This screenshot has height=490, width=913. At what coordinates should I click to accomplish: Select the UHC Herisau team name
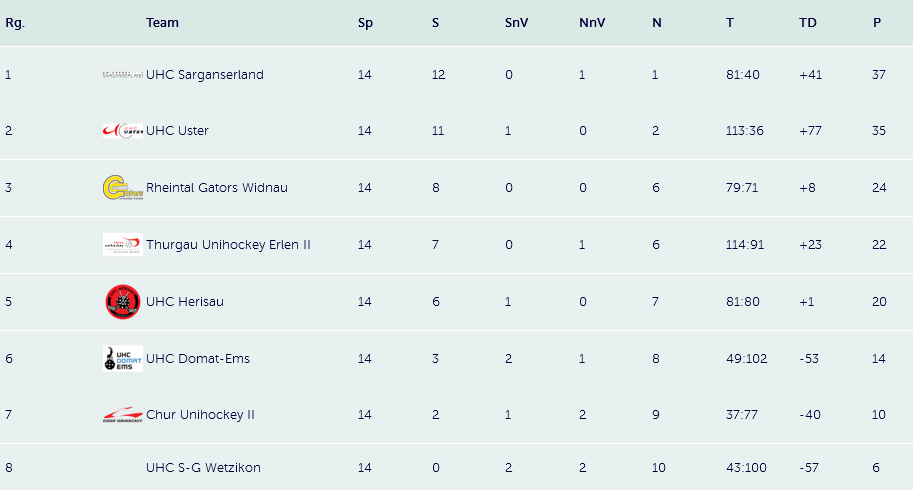click(185, 301)
